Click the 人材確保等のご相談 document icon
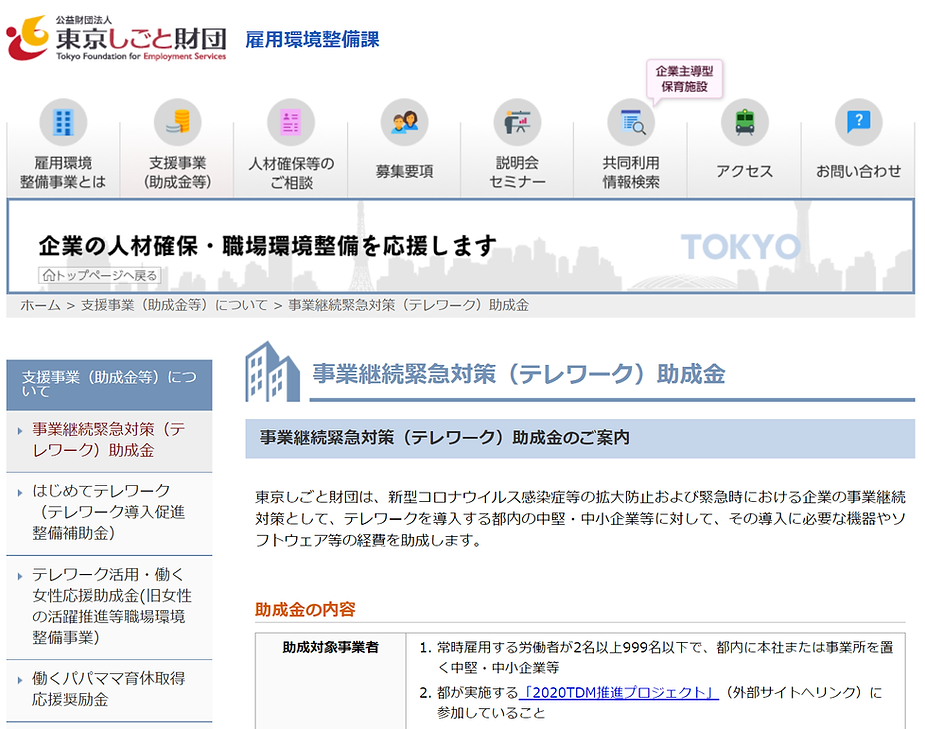The width and height of the screenshot is (925, 729). [291, 123]
